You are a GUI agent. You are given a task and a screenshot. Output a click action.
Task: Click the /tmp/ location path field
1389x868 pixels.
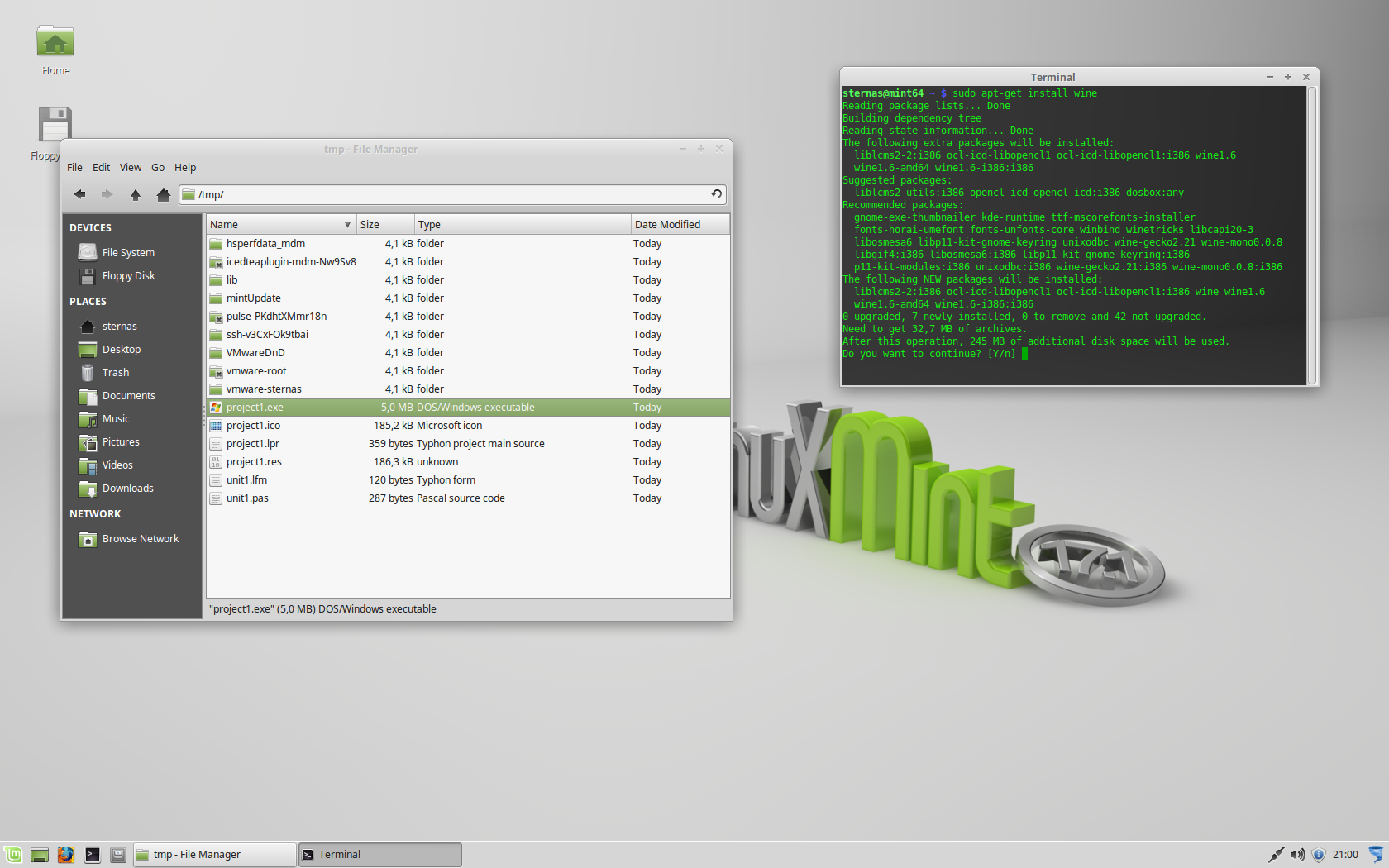point(452,194)
